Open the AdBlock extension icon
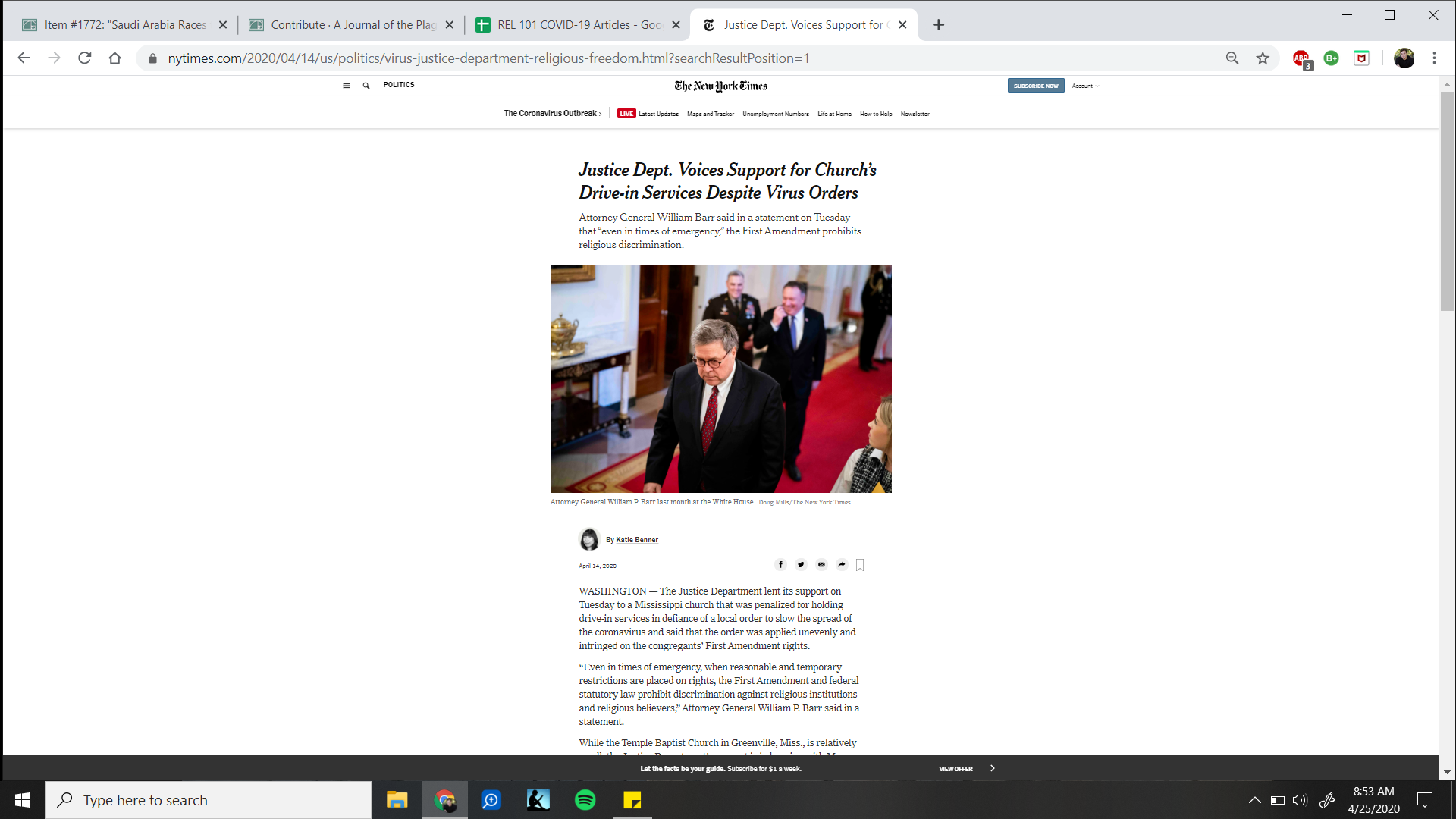 coord(1301,58)
